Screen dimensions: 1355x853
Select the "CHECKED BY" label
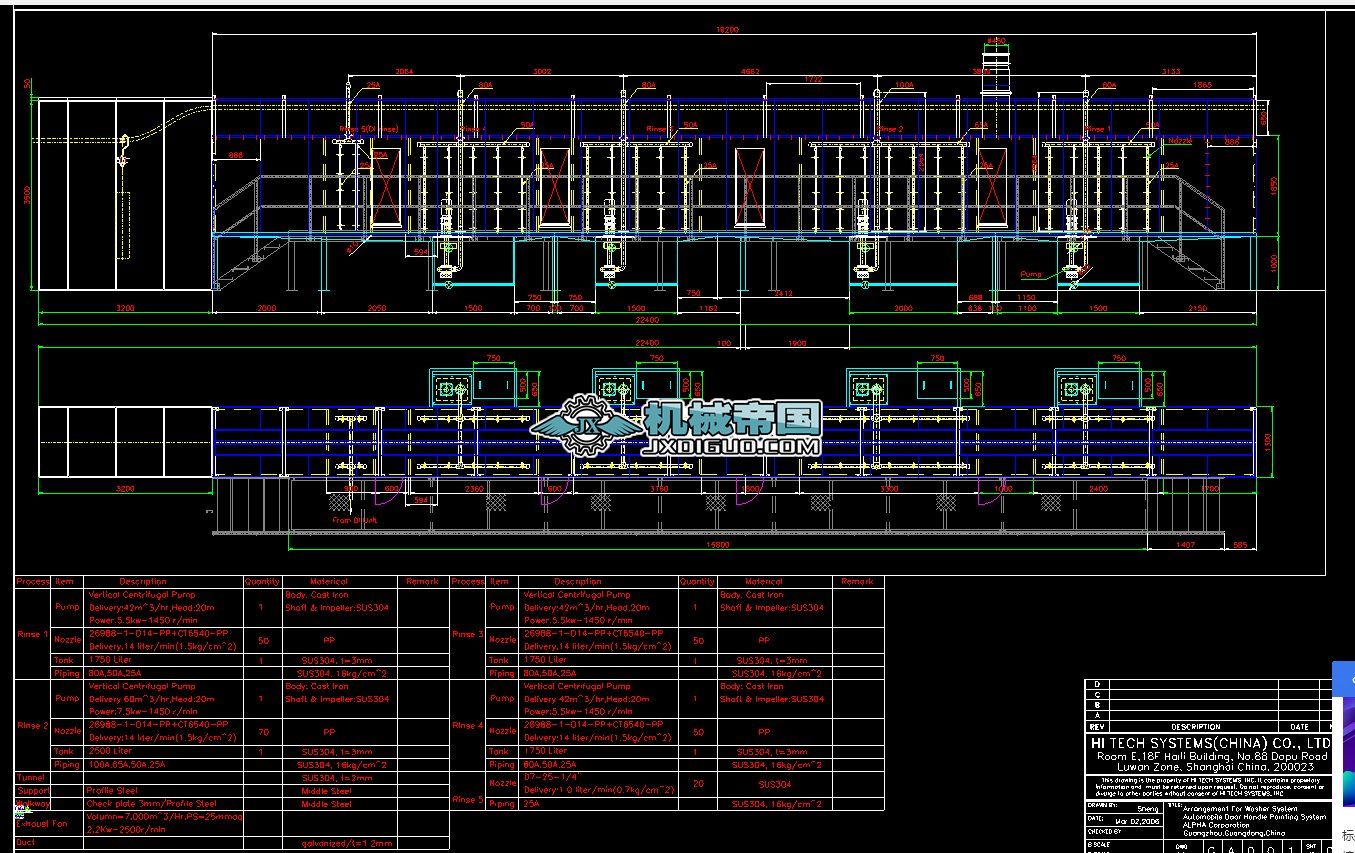[1104, 831]
